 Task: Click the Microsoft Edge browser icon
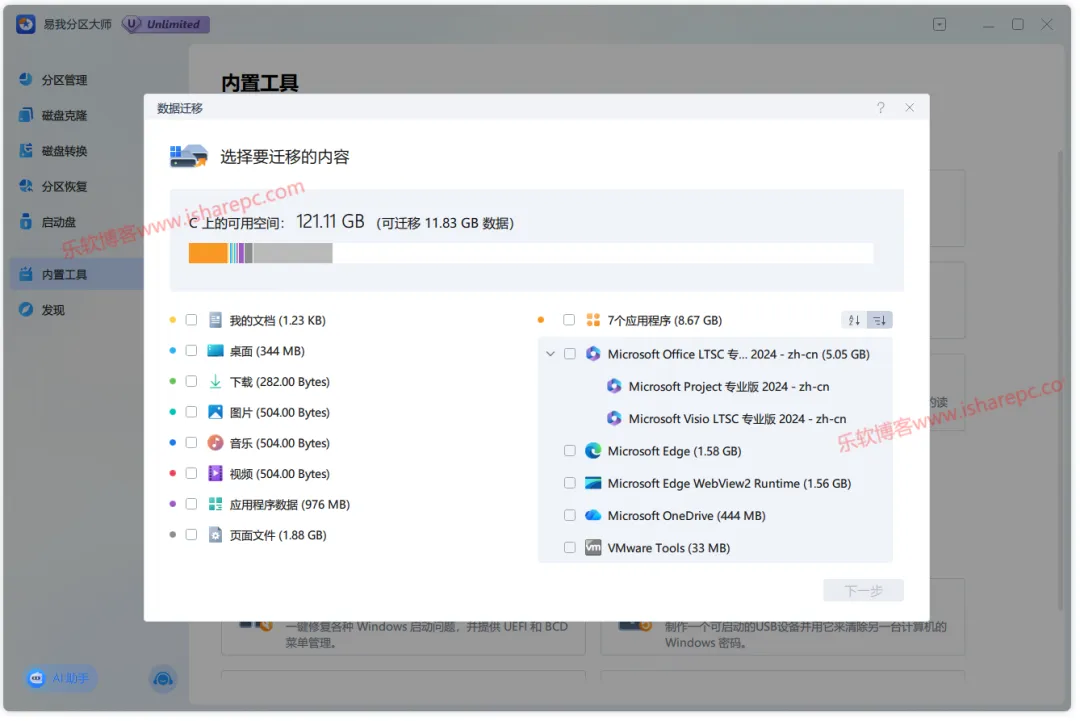pos(594,452)
